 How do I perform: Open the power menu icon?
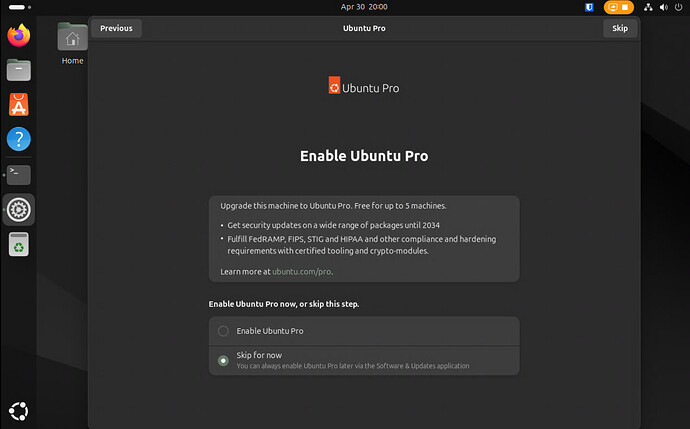click(679, 7)
